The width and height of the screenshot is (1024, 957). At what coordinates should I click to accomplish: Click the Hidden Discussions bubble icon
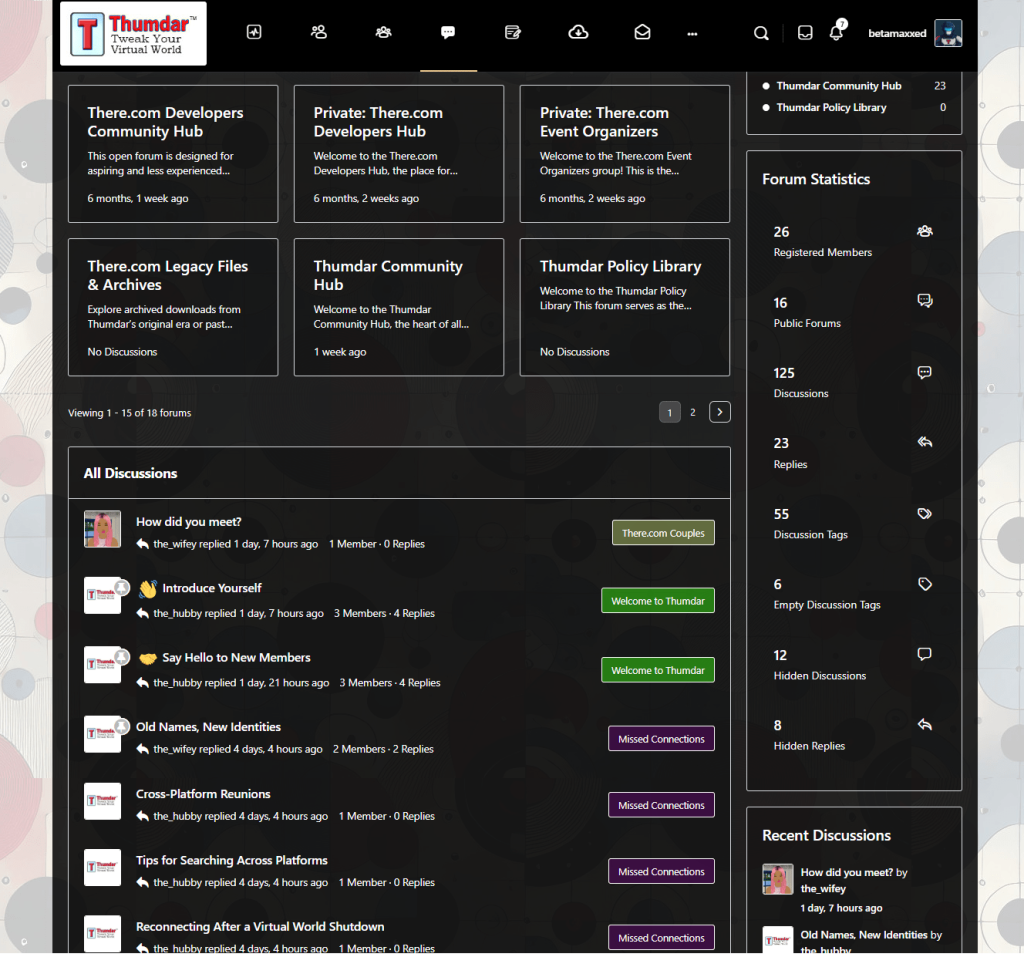pos(925,655)
